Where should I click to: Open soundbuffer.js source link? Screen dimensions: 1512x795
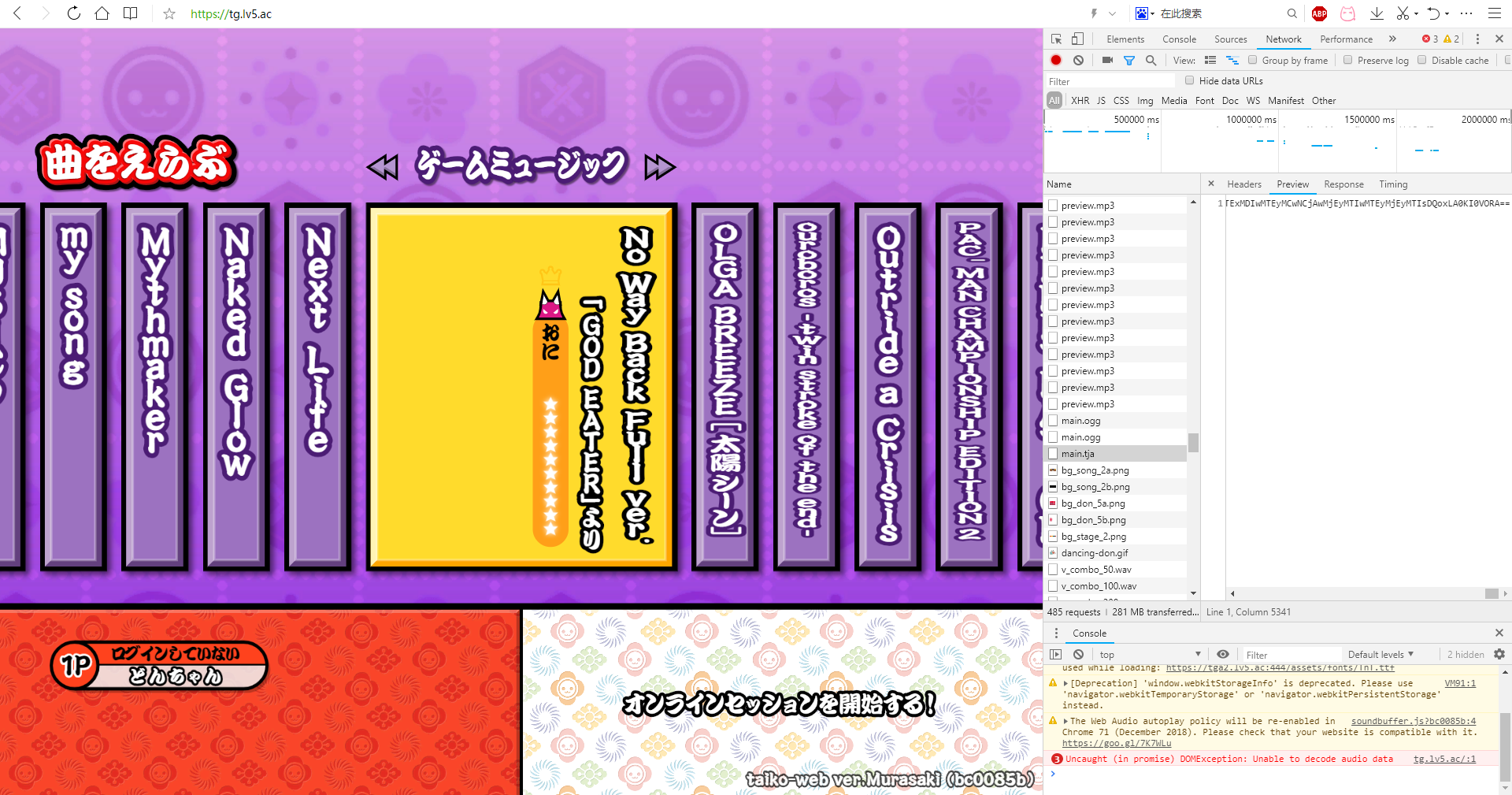pos(1414,721)
